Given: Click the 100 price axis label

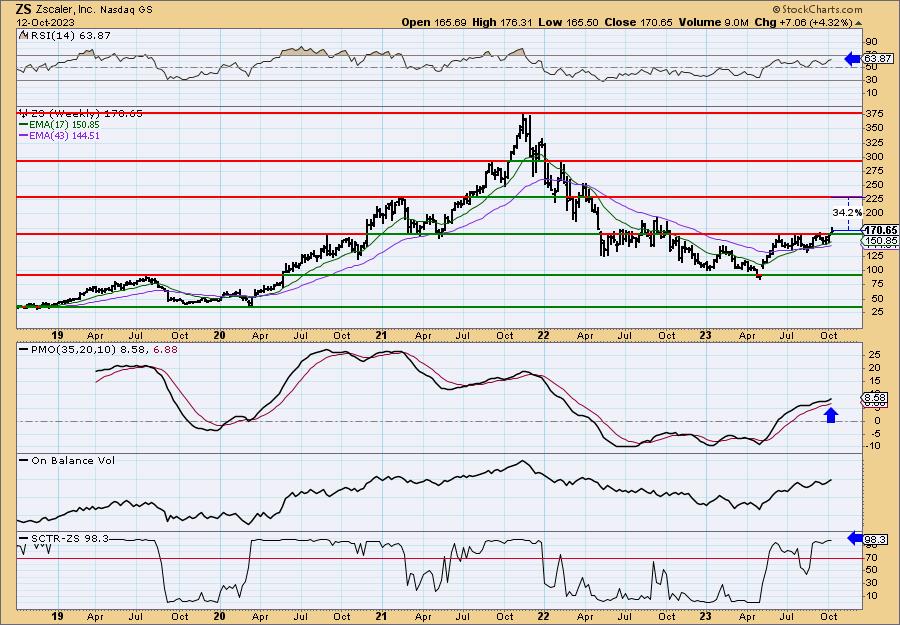Looking at the screenshot, I should 875,270.
